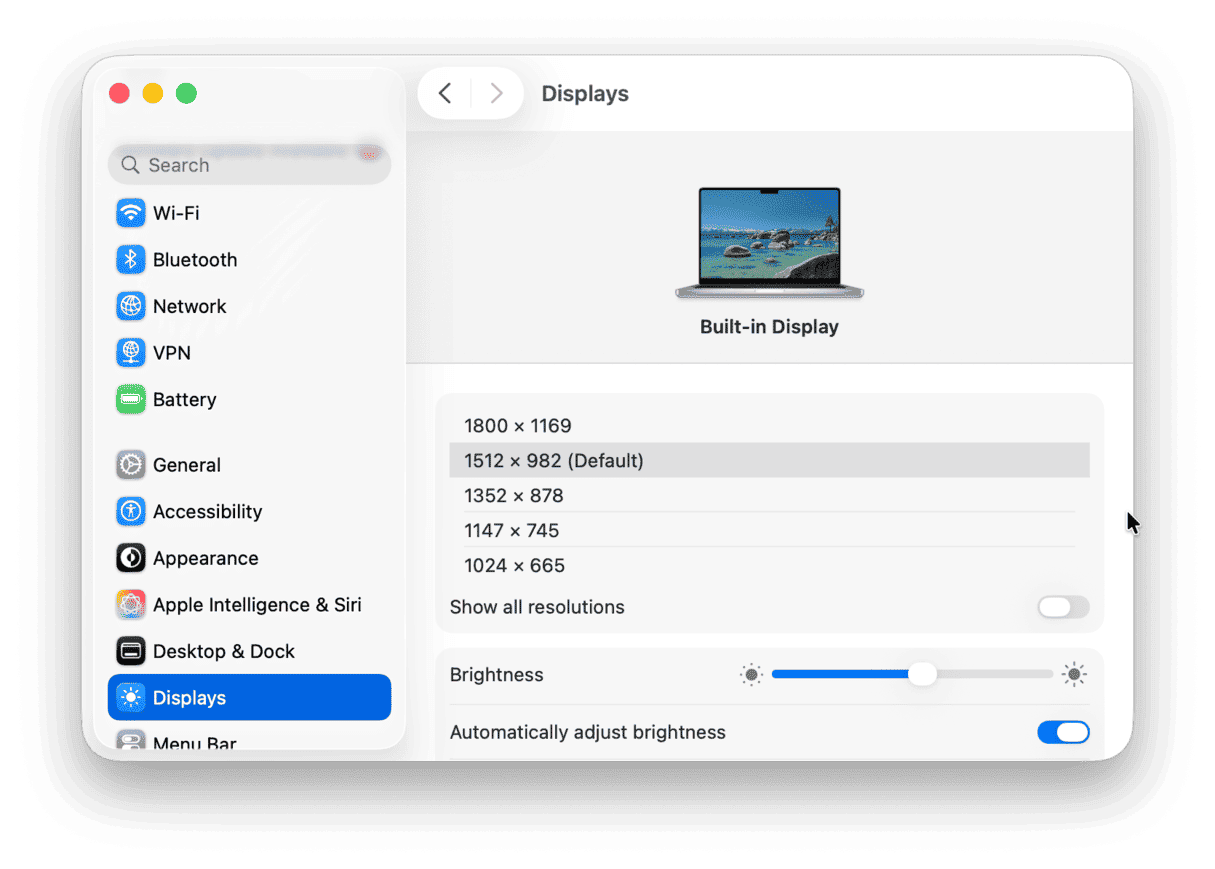This screenshot has height=869, width=1215.
Task: Disable Automatically adjust brightness
Action: 1063,732
